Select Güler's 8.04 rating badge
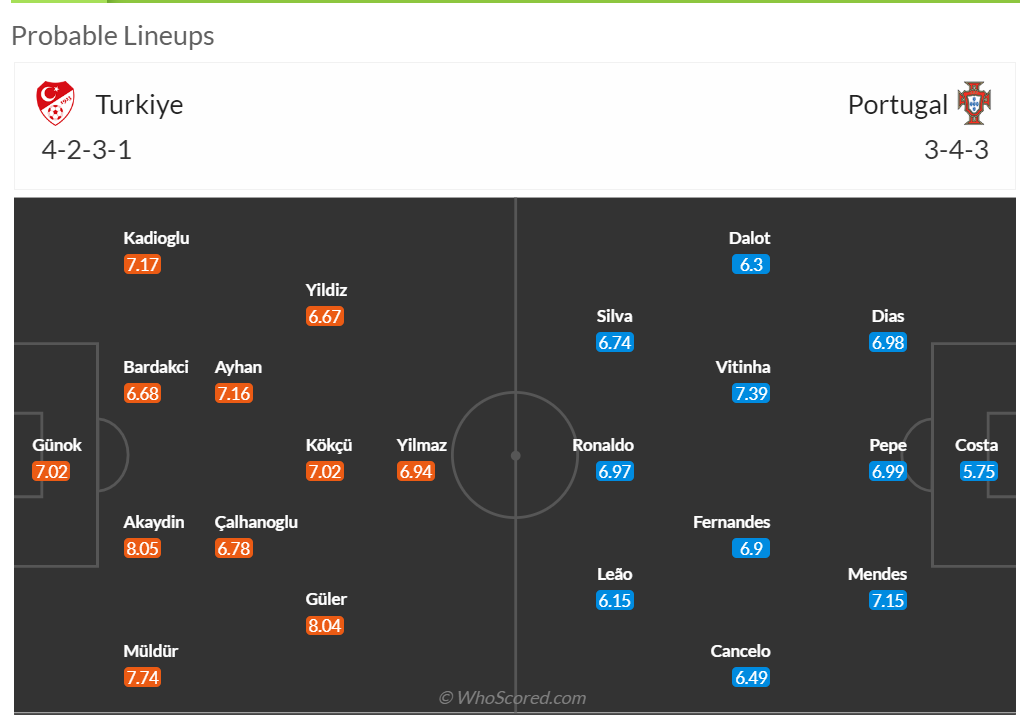Image resolution: width=1030 pixels, height=715 pixels. point(325,626)
